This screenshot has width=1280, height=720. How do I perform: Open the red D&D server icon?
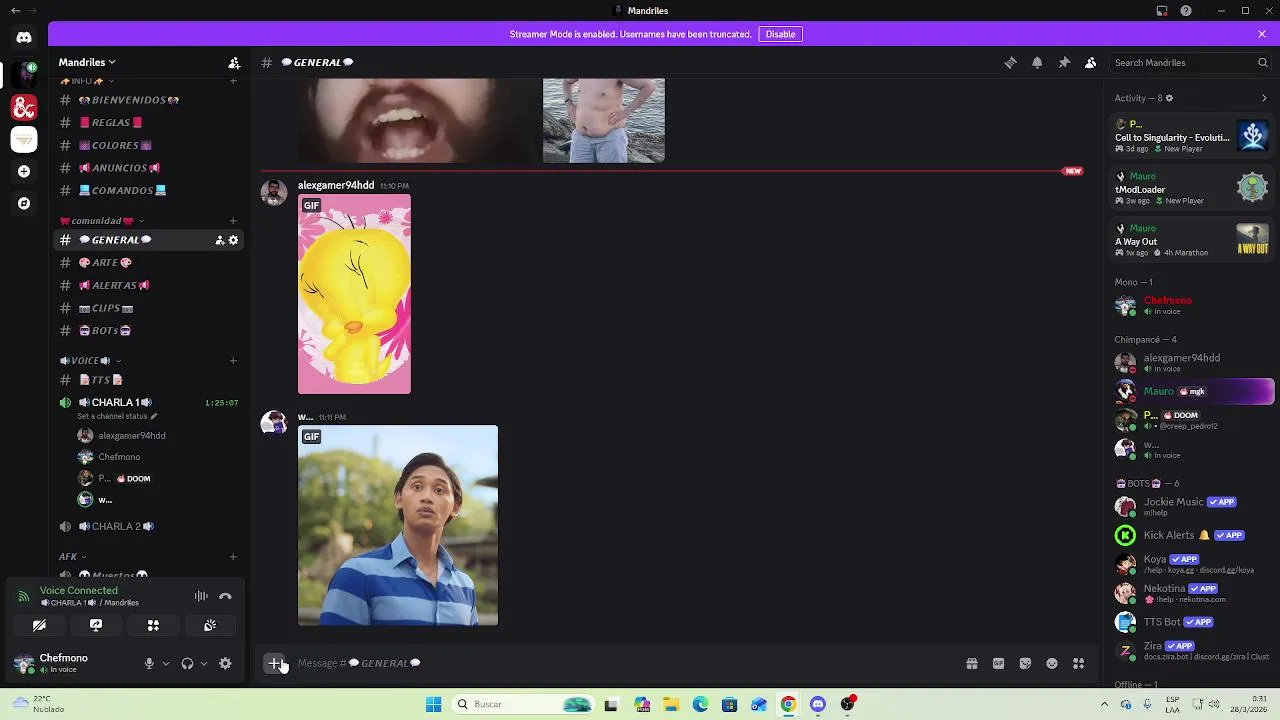24,106
